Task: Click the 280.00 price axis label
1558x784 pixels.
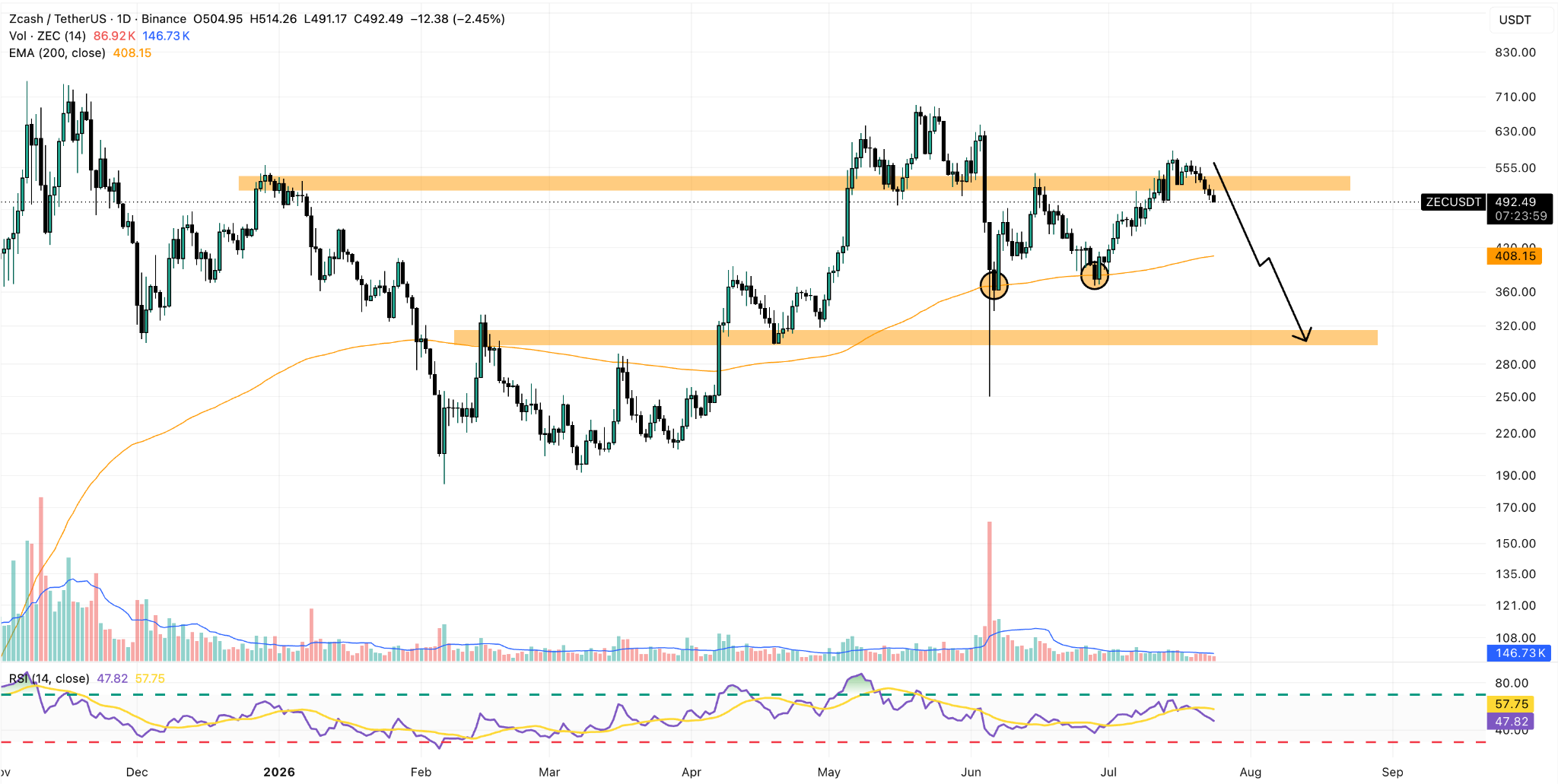Action: 1515,364
